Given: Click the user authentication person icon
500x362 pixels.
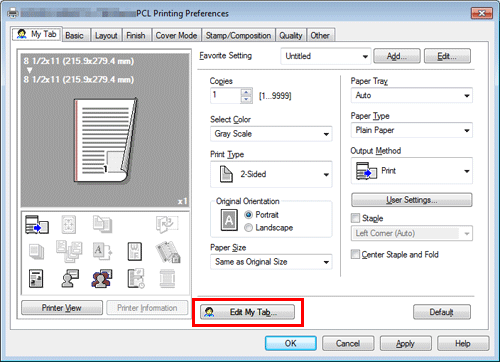Looking at the screenshot, I should 70,279.
